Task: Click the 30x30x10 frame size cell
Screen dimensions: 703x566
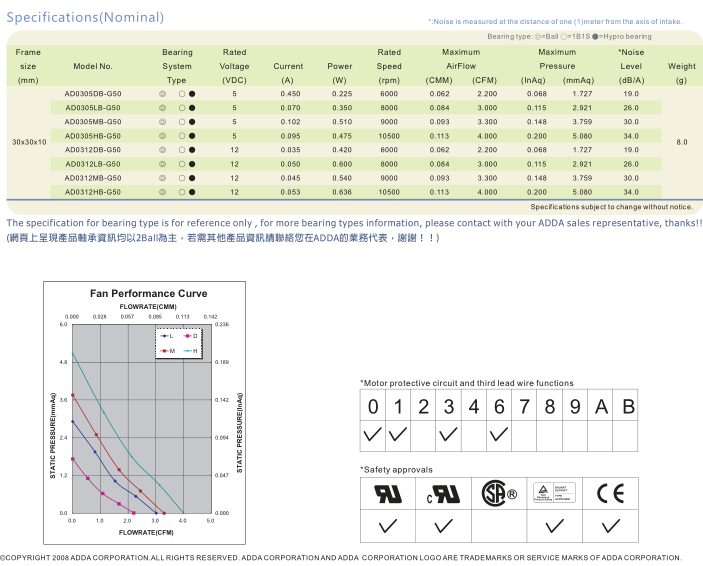Action: 29,142
